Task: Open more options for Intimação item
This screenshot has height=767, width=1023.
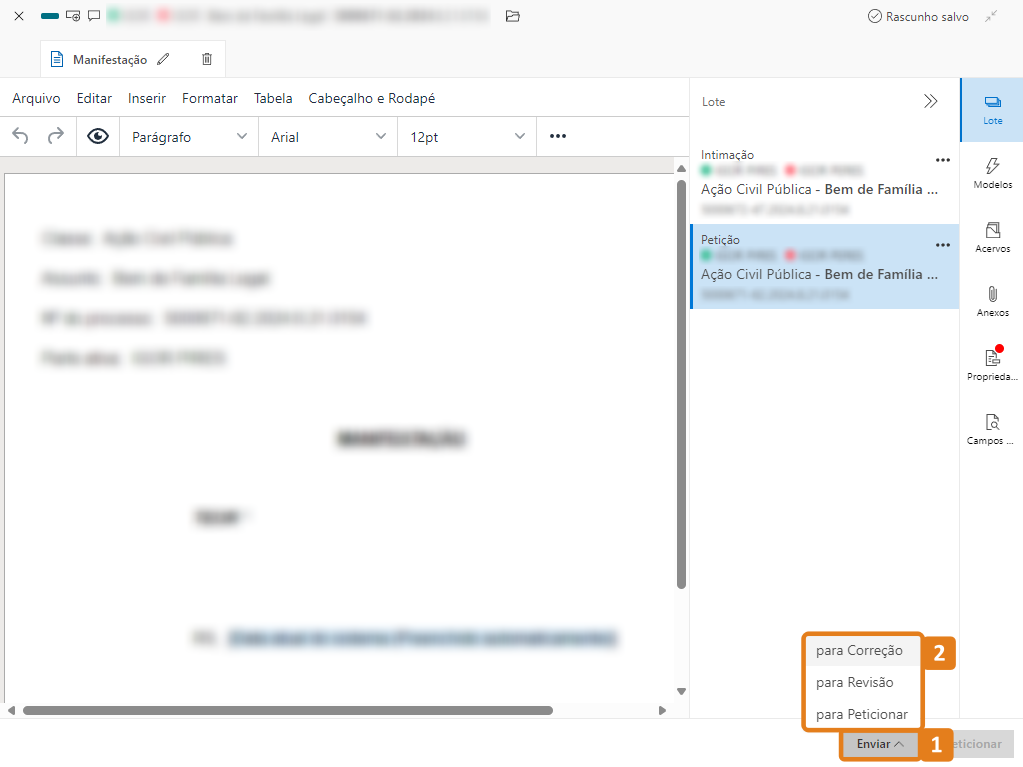Action: click(x=942, y=159)
